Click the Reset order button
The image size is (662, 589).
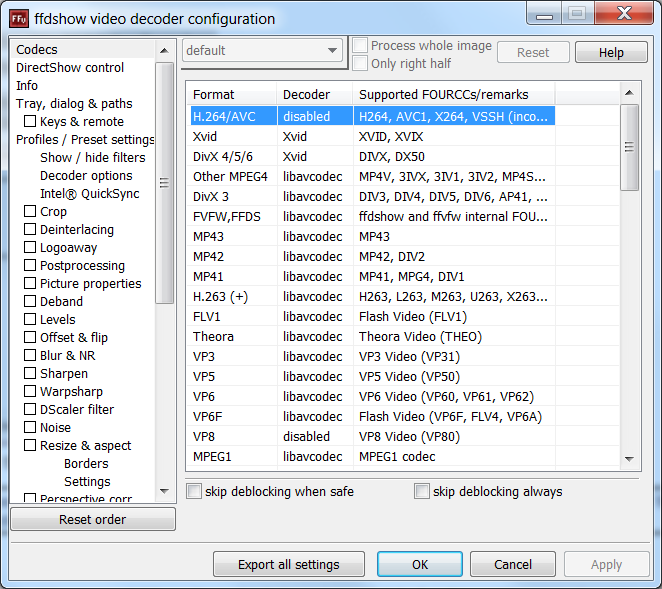coord(93,519)
